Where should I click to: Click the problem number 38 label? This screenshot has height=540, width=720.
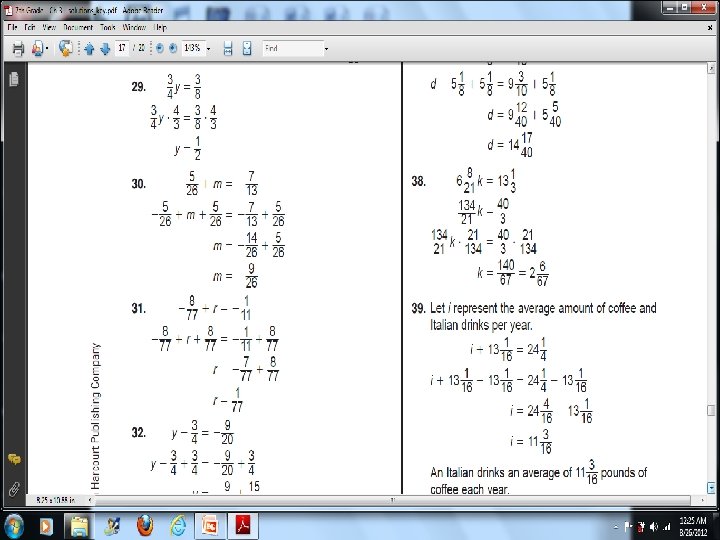pyautogui.click(x=418, y=181)
